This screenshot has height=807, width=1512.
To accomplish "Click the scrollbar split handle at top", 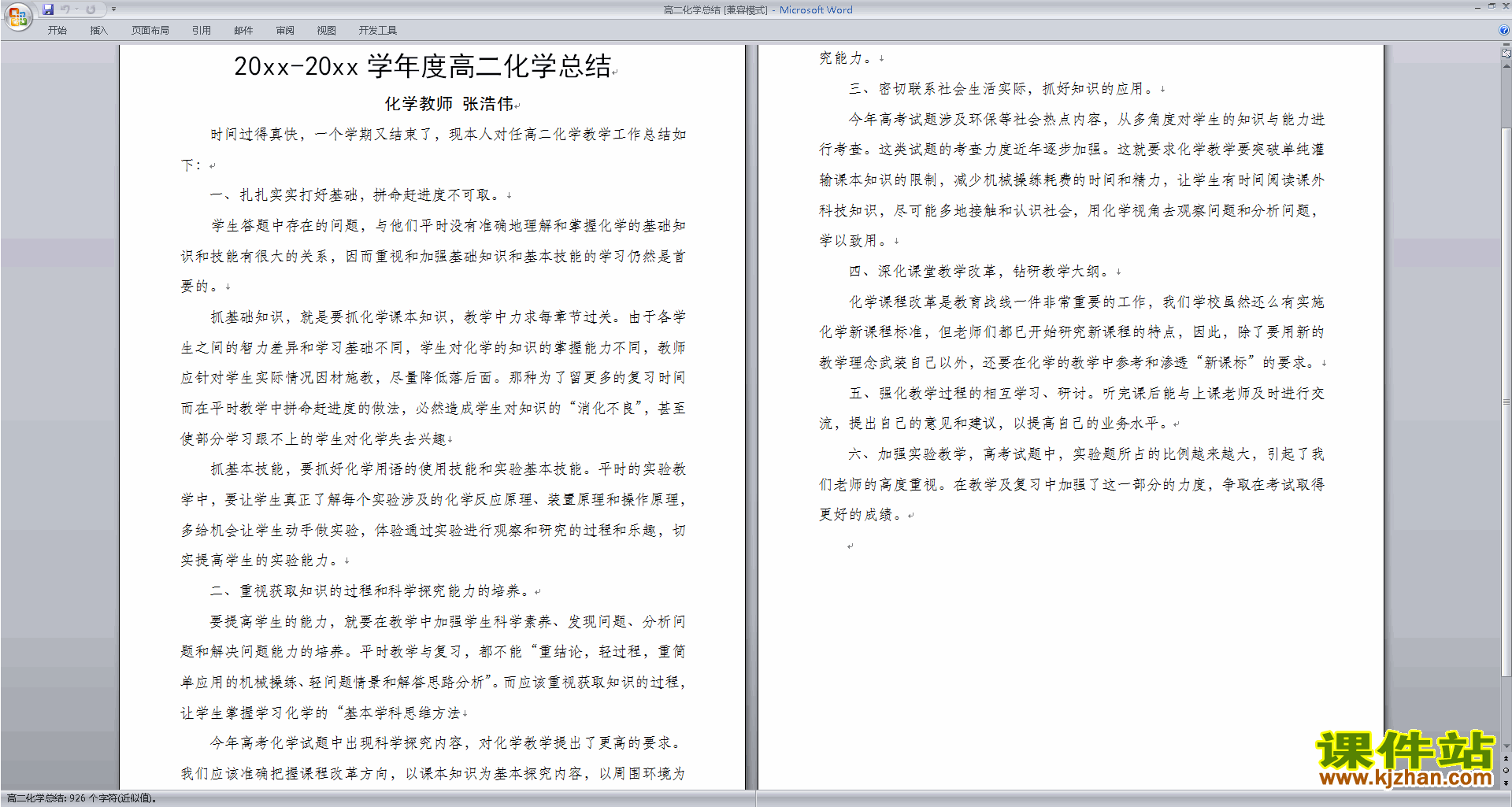I will pos(1506,46).
